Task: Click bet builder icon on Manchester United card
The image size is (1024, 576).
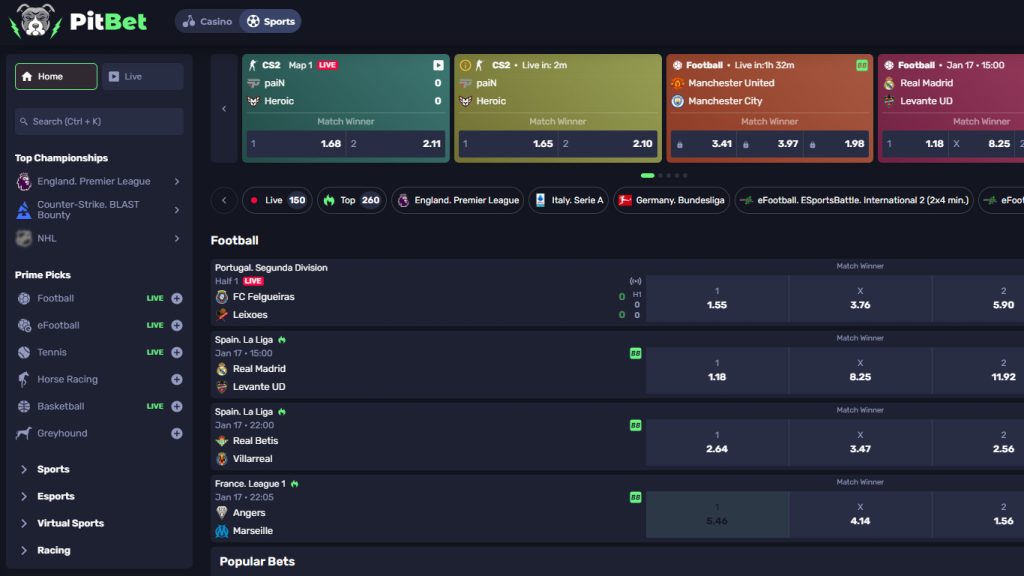Action: click(x=862, y=65)
